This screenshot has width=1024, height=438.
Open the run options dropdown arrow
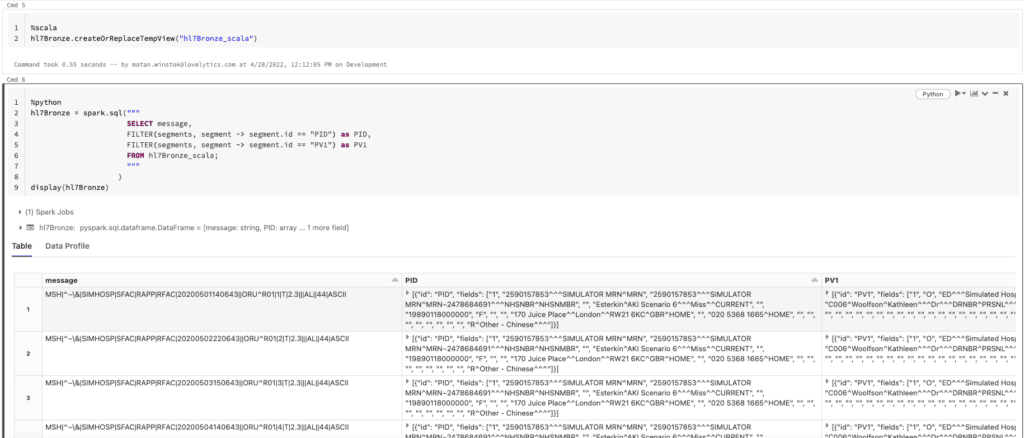(x=966, y=94)
